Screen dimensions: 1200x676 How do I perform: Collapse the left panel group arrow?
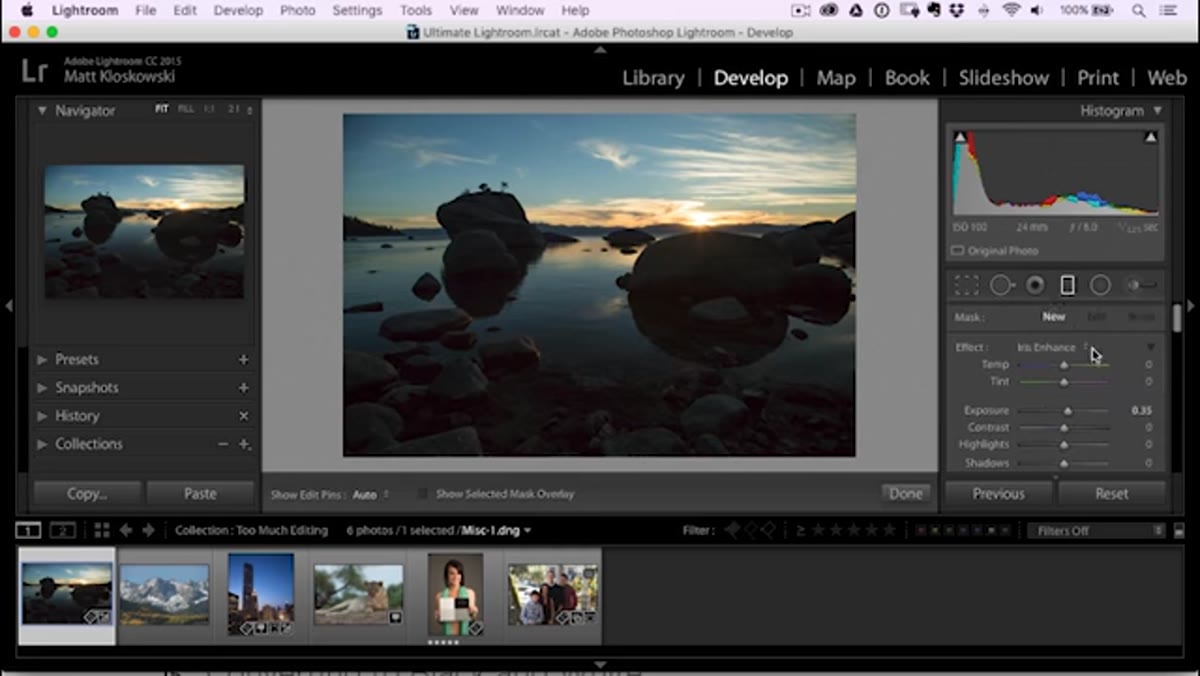click(x=8, y=306)
